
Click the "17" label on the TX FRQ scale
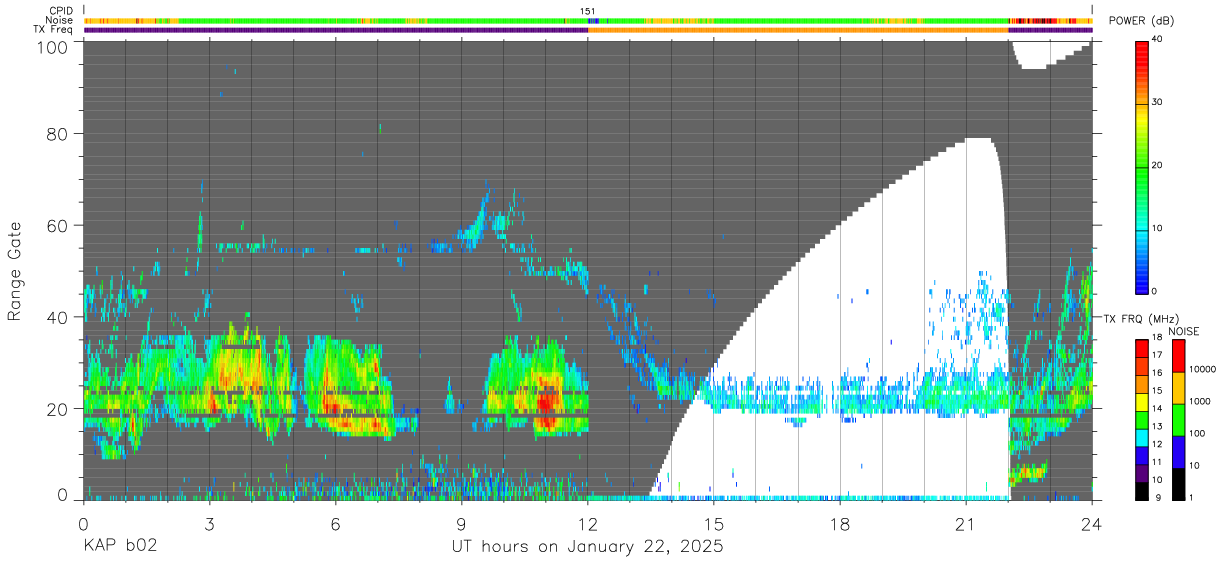coord(1158,357)
